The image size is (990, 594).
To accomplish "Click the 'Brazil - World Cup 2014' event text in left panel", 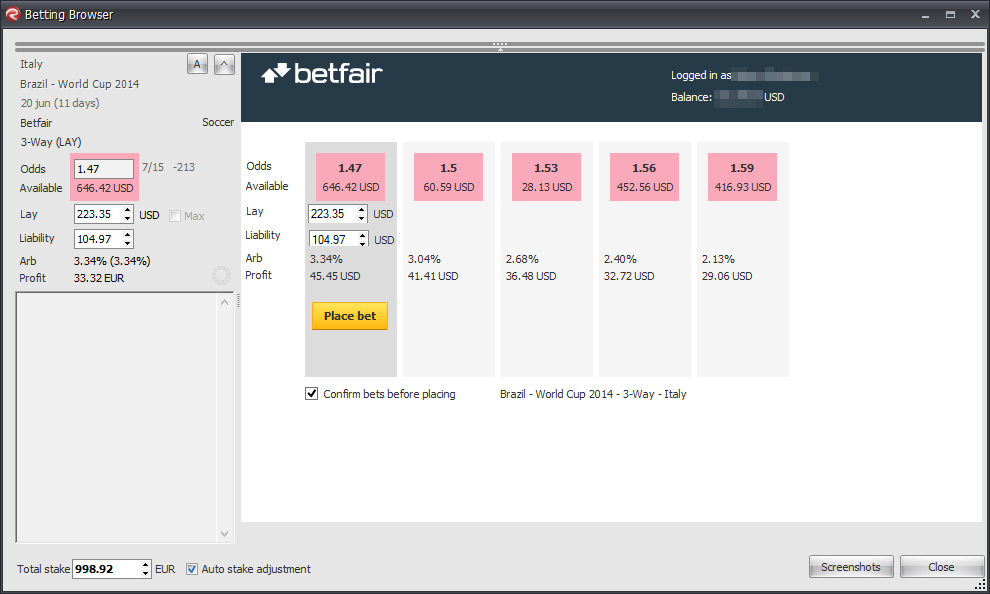I will (x=80, y=84).
